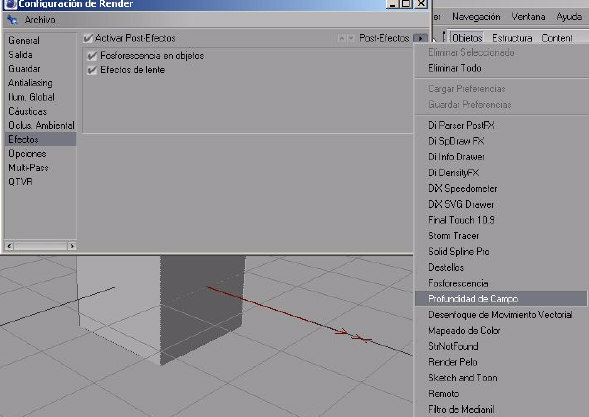
Task: Click Cargar Preferencias menu entry
Action: (467, 89)
